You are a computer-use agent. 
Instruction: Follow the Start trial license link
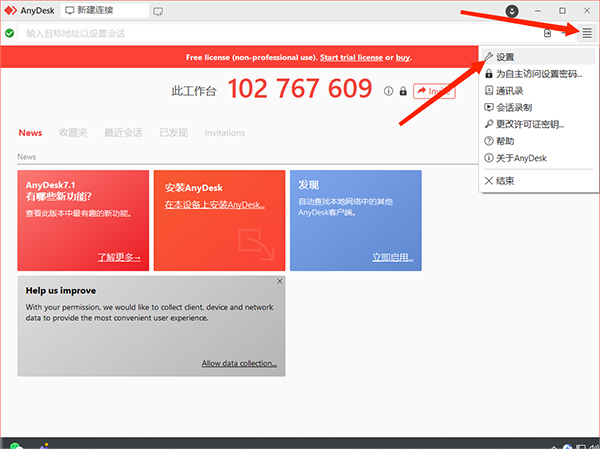tap(351, 57)
